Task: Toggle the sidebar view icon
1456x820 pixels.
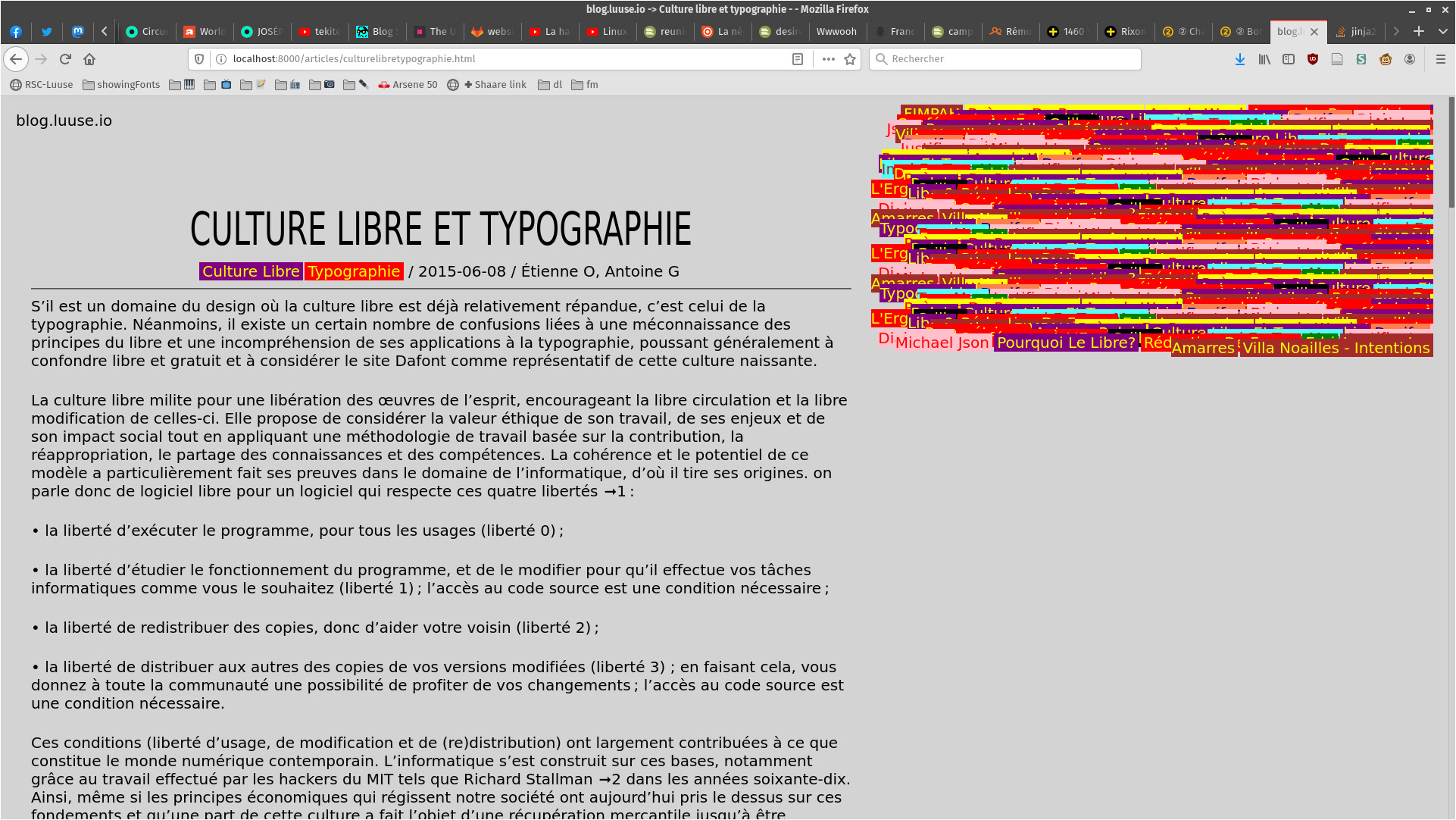Action: coord(1289,59)
